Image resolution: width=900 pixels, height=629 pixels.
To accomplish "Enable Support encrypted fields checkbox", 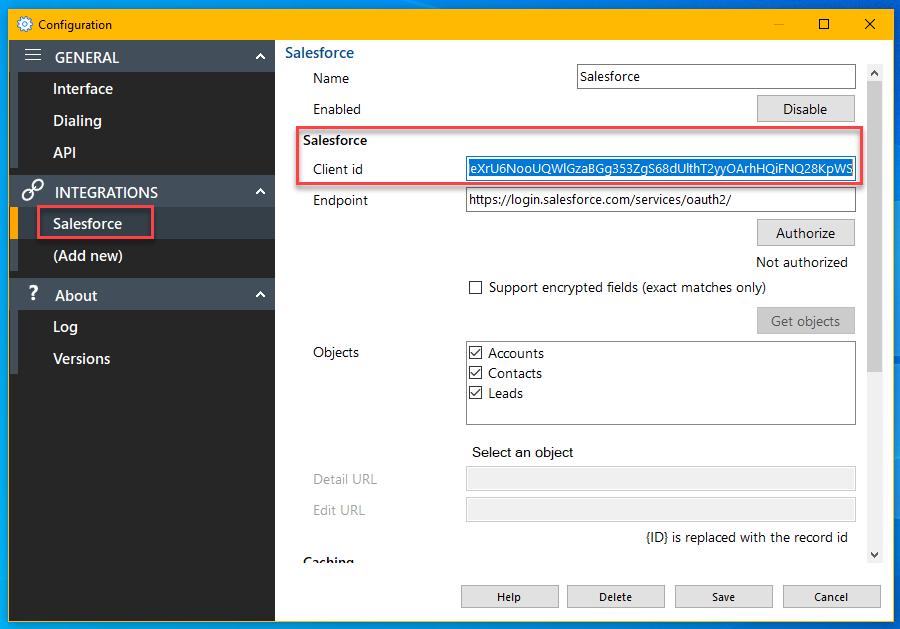I will click(x=476, y=288).
